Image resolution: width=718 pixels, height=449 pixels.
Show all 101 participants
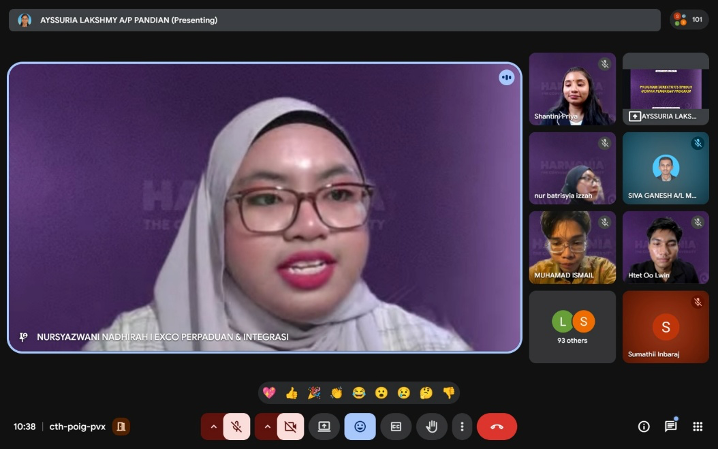[x=689, y=19]
